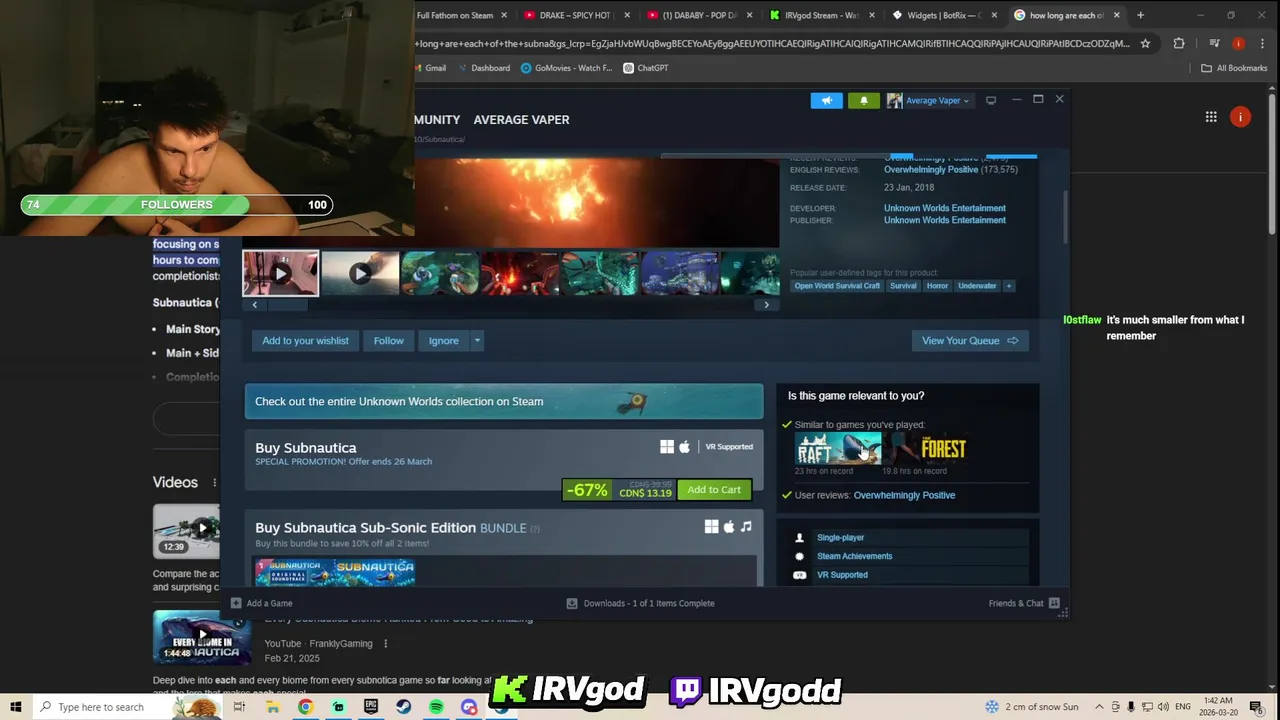This screenshot has height=720, width=1280.
Task: Open the Average Vaper account dropdown
Action: tap(928, 100)
